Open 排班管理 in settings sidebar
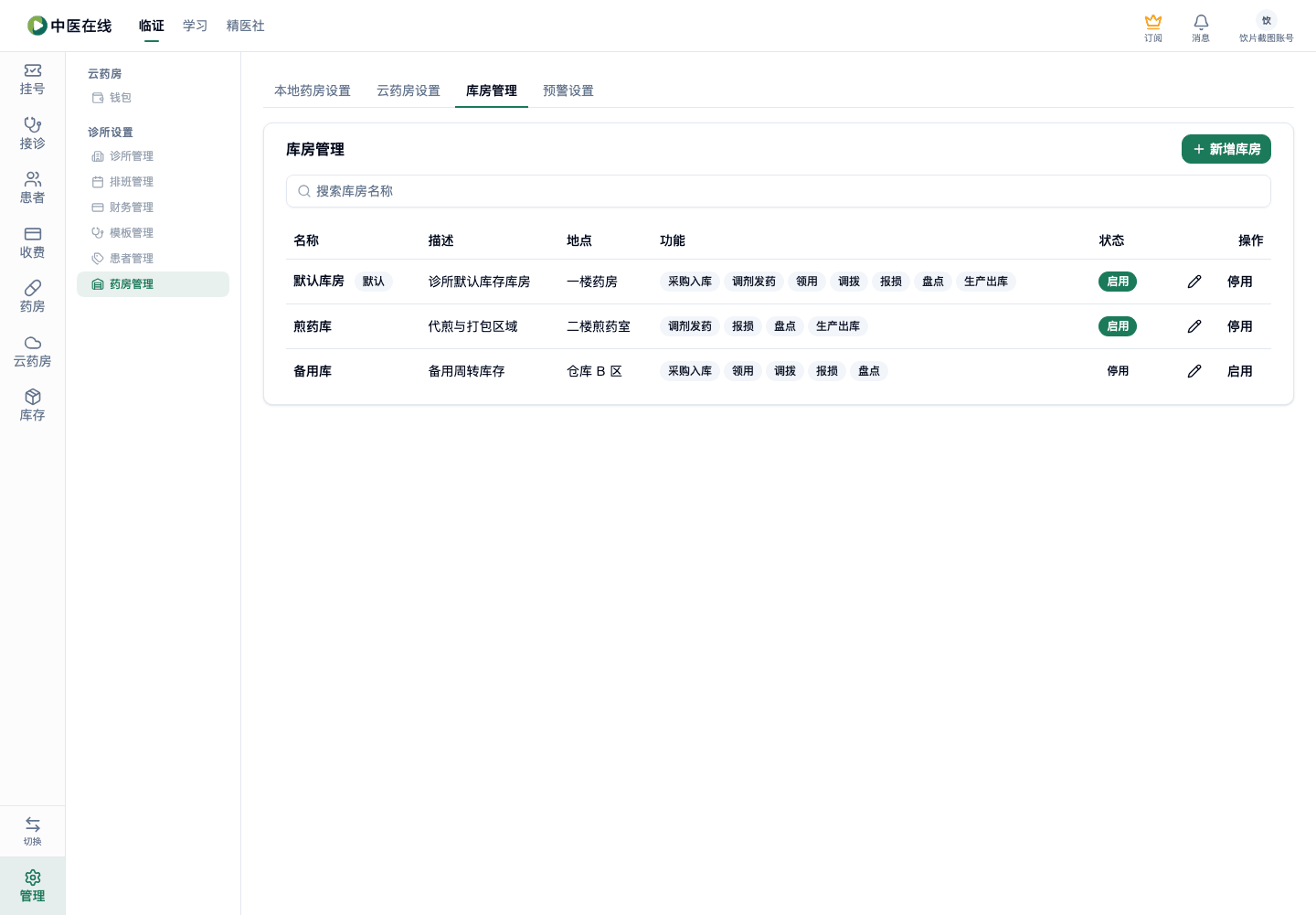Image resolution: width=1316 pixels, height=915 pixels. (132, 182)
